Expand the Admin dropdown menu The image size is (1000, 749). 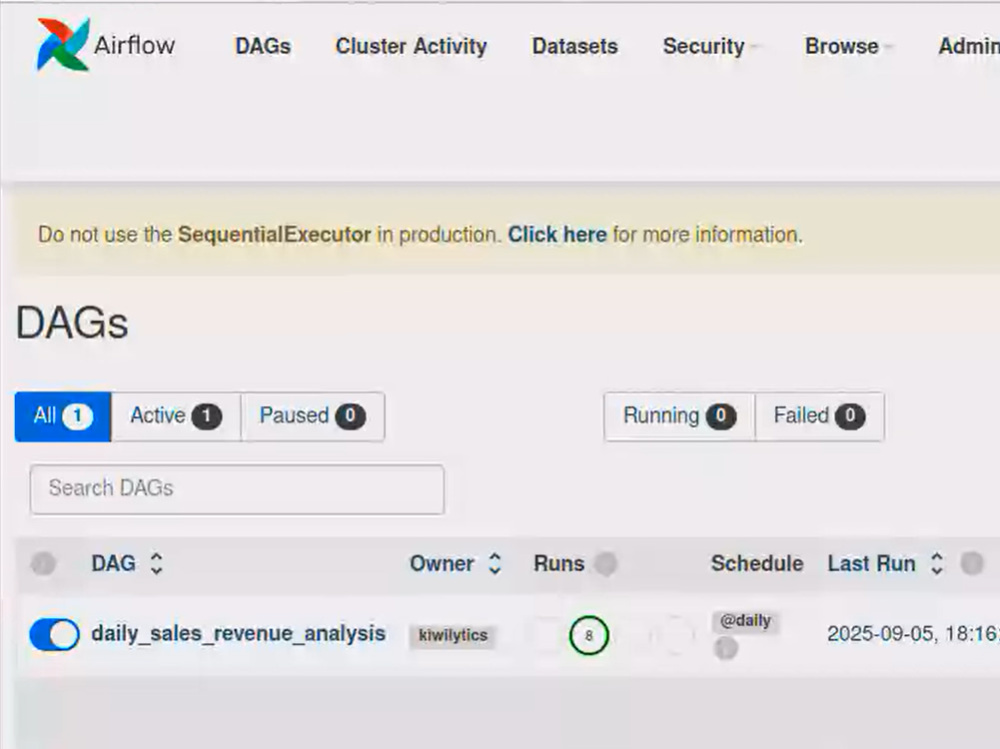tap(969, 46)
